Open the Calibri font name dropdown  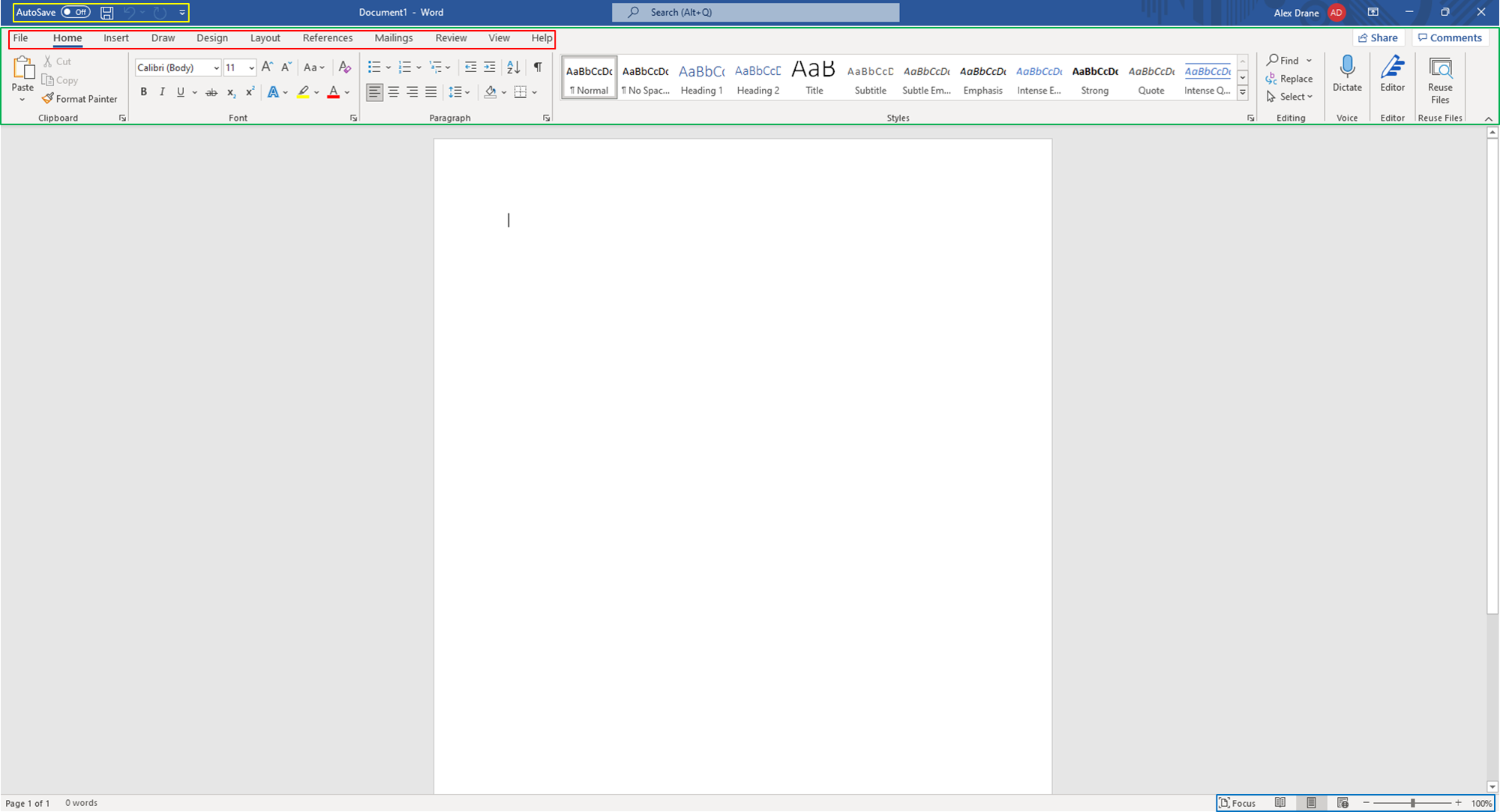coord(216,68)
